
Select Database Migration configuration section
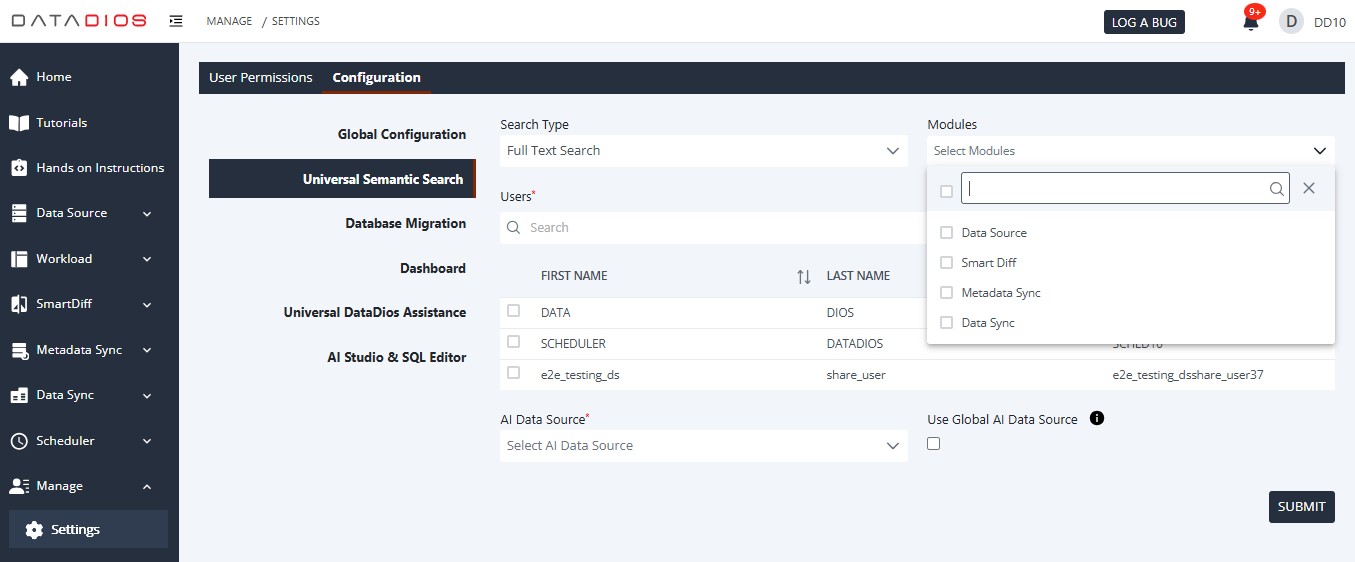pyautogui.click(x=405, y=224)
